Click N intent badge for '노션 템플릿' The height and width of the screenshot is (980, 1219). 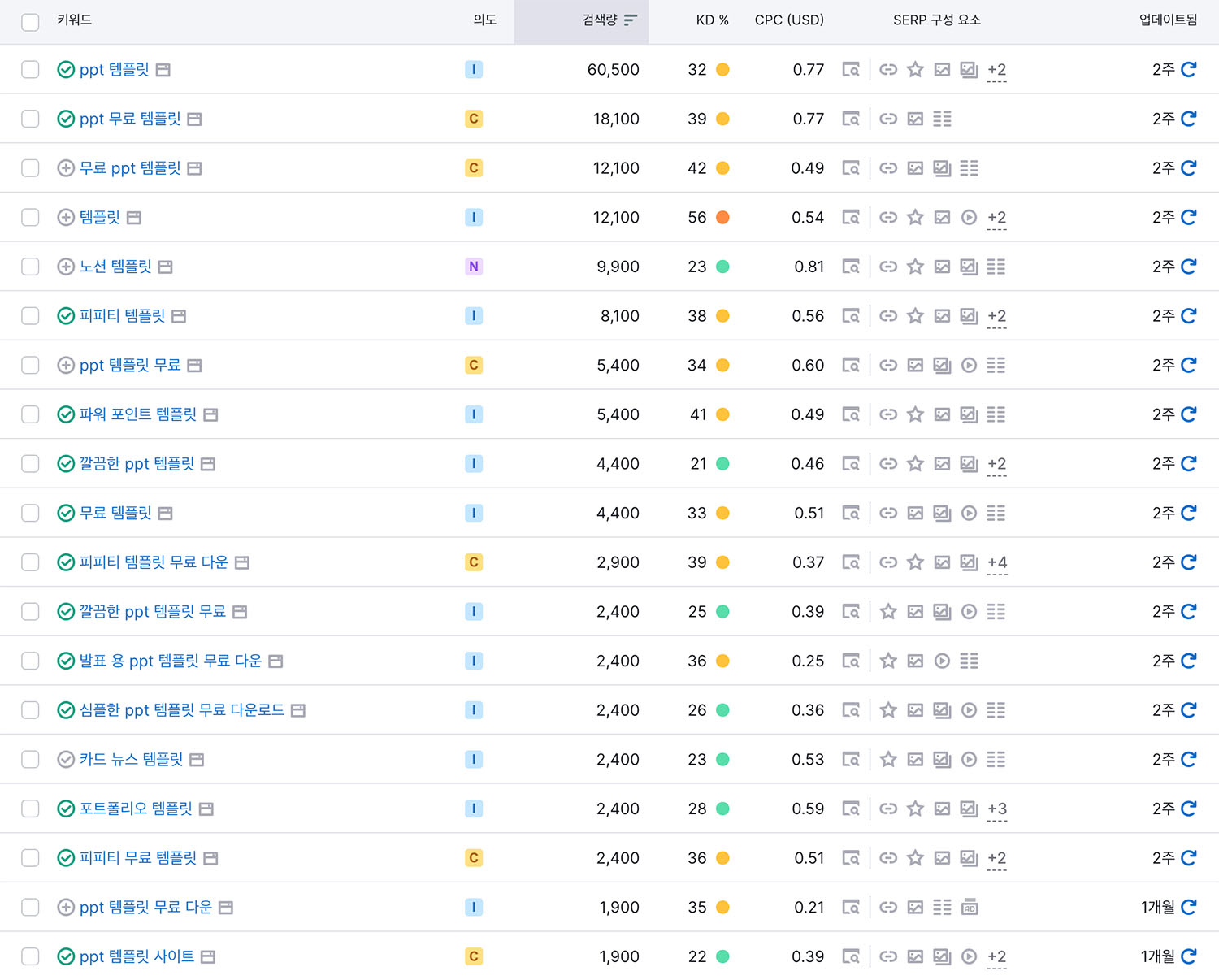click(474, 267)
